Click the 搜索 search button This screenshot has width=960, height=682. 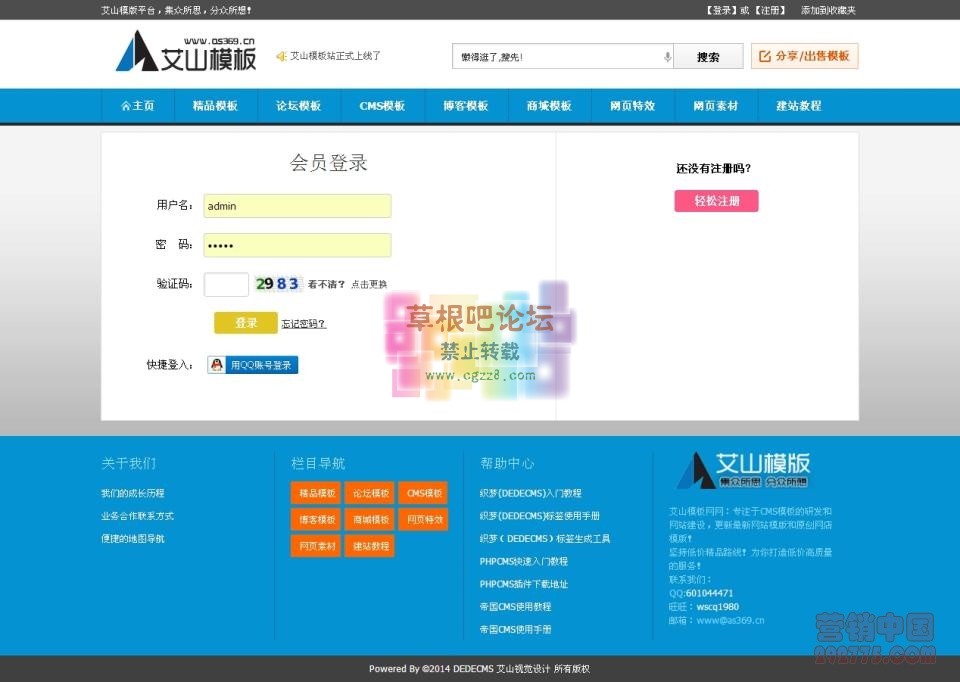pyautogui.click(x=708, y=56)
